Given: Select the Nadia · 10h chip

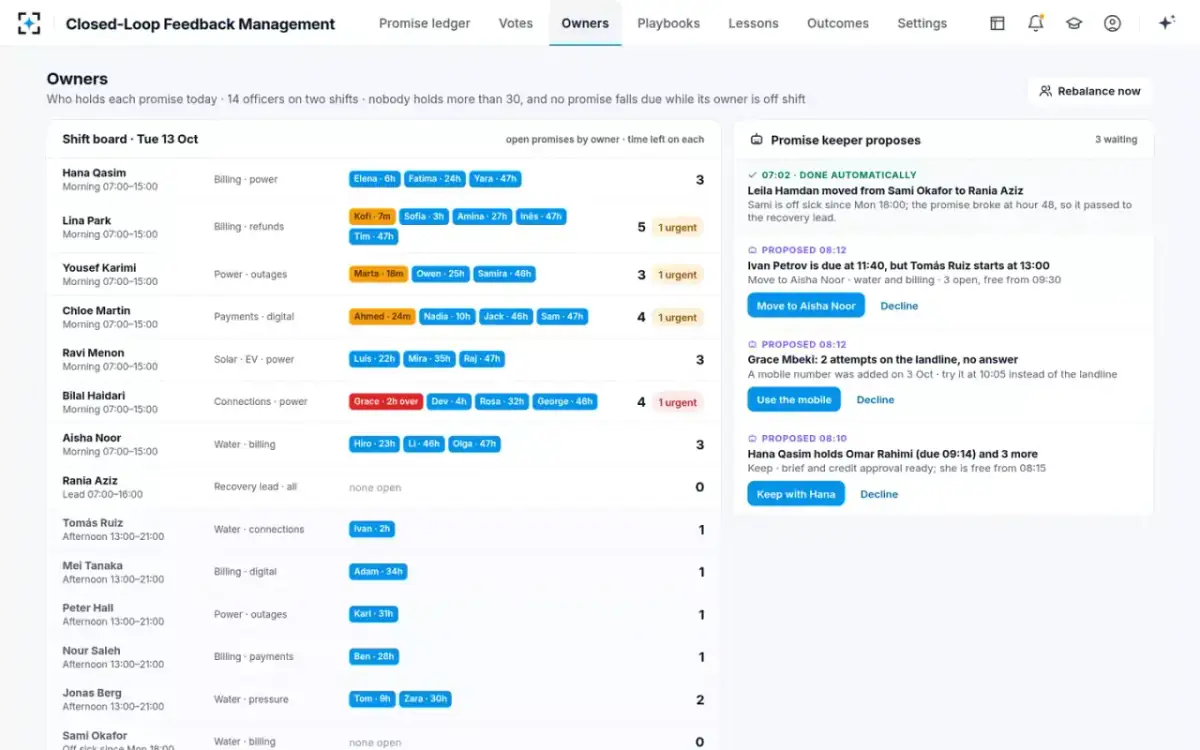Looking at the screenshot, I should (x=447, y=316).
